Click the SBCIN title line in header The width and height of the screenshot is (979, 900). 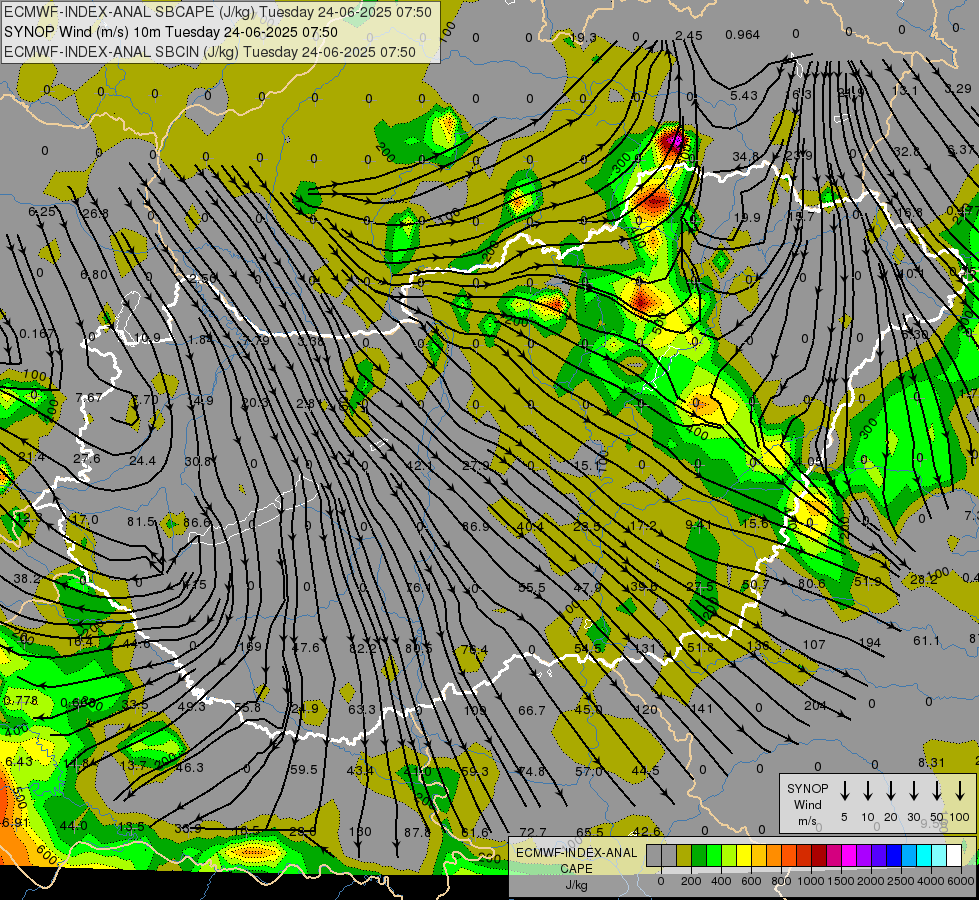point(210,52)
